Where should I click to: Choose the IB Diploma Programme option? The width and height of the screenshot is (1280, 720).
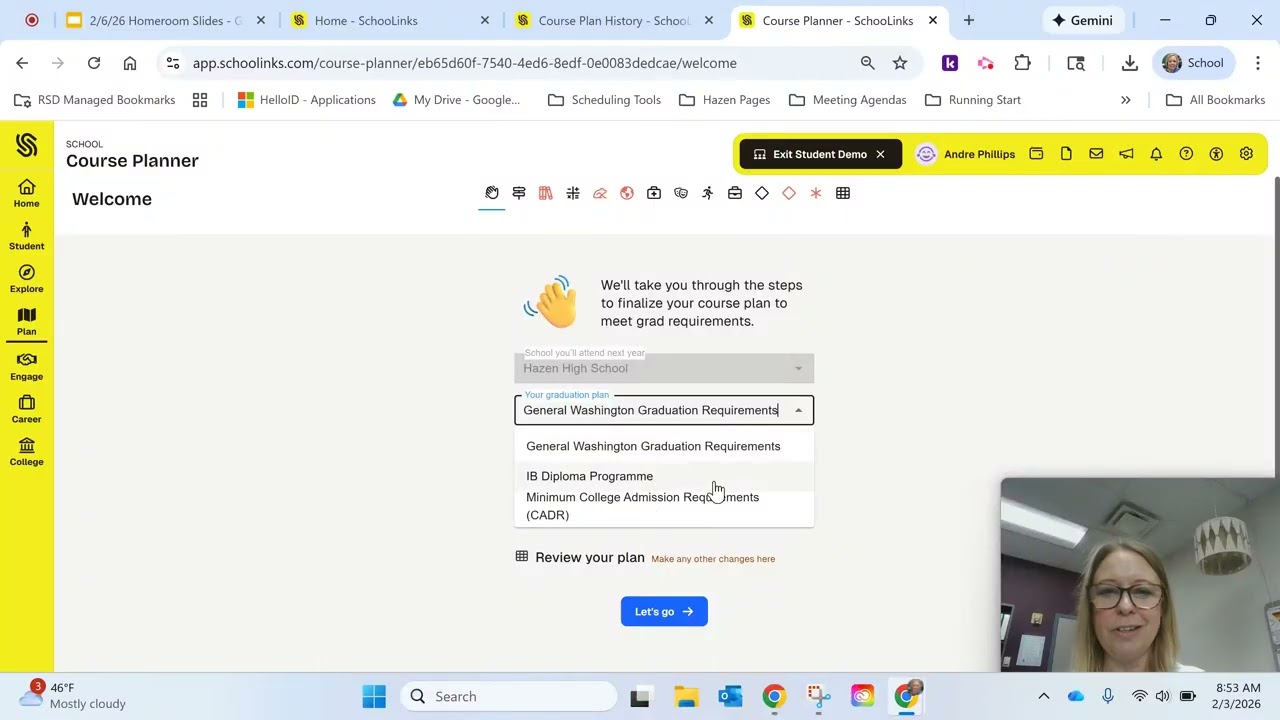click(x=664, y=476)
